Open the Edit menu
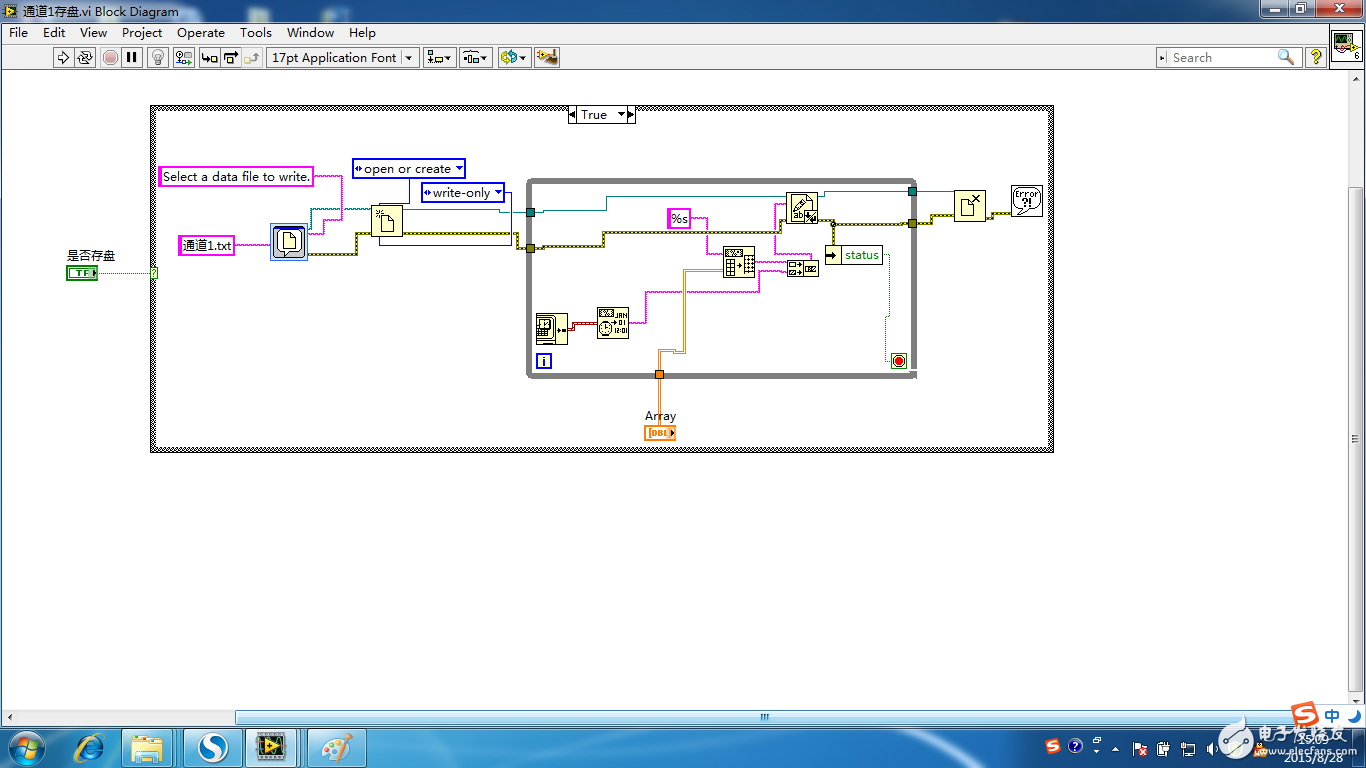 (x=54, y=33)
